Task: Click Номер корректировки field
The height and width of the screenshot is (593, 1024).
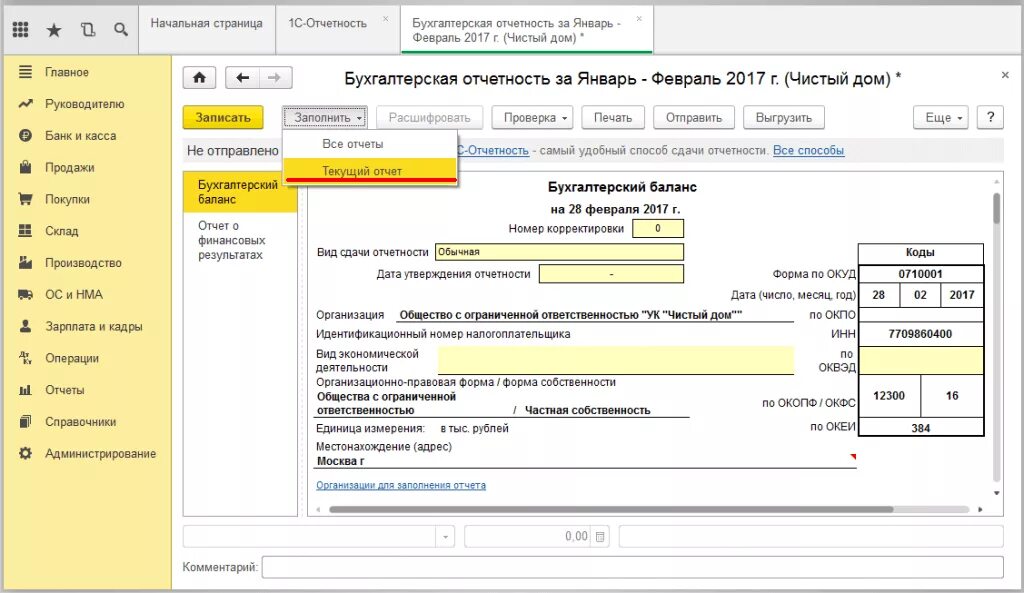Action: pos(658,229)
